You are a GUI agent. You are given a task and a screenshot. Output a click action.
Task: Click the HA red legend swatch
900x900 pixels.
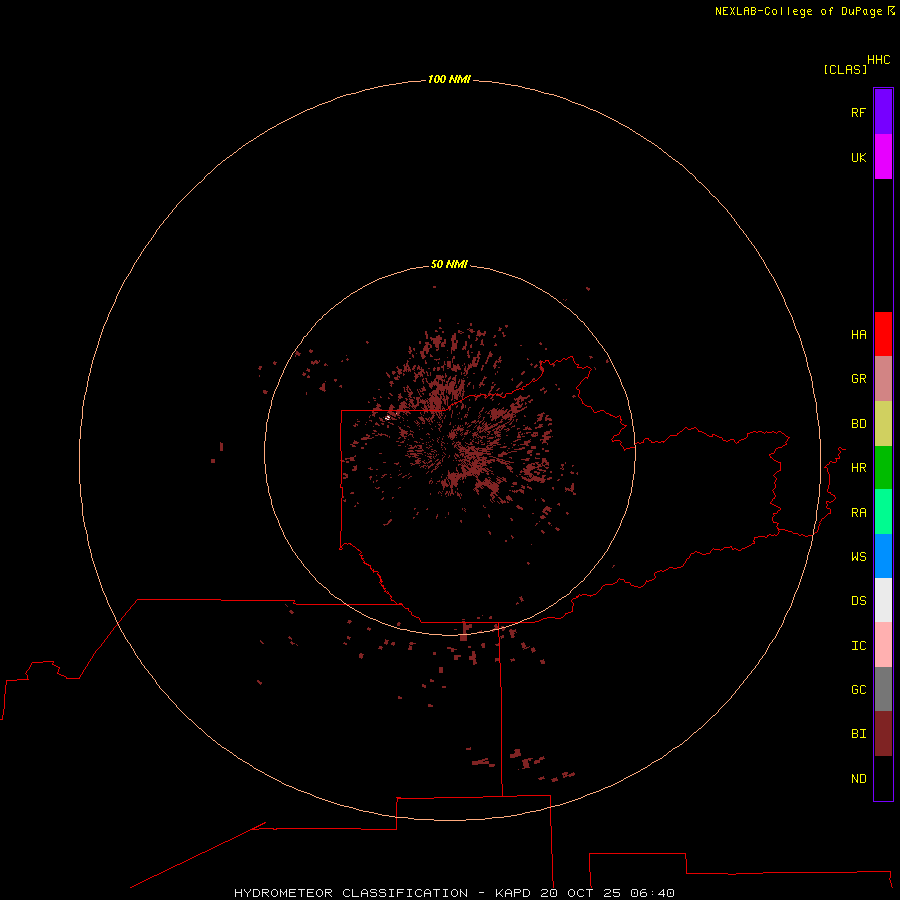(x=883, y=334)
